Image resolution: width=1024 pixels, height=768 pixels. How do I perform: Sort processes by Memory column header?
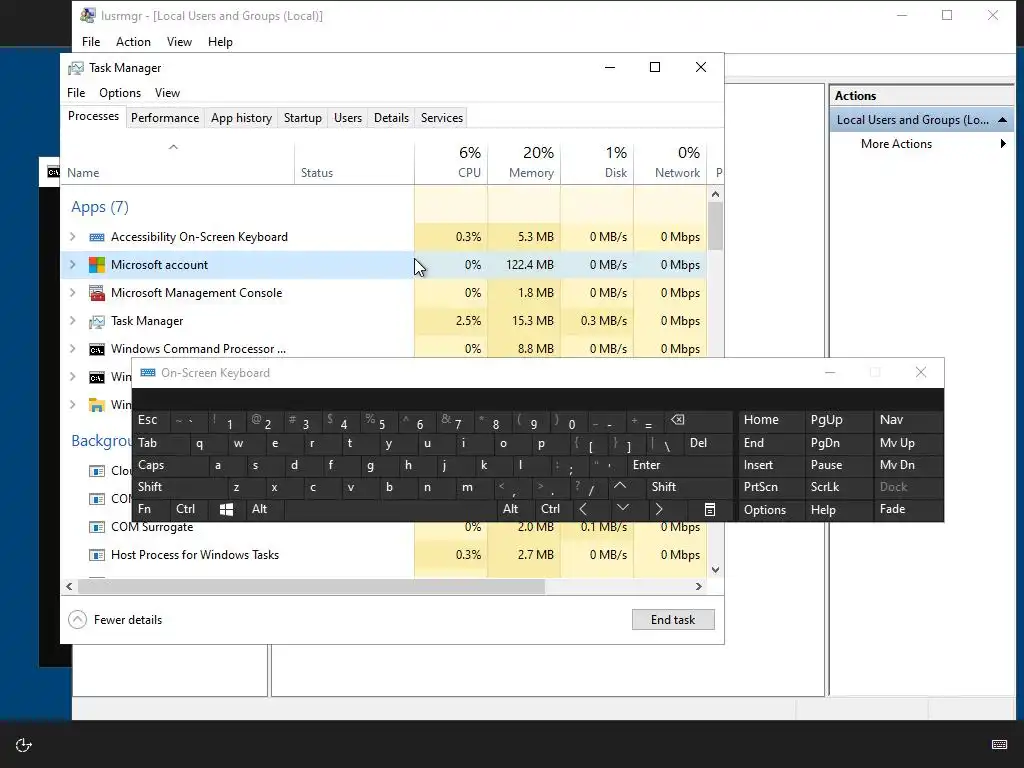524,162
